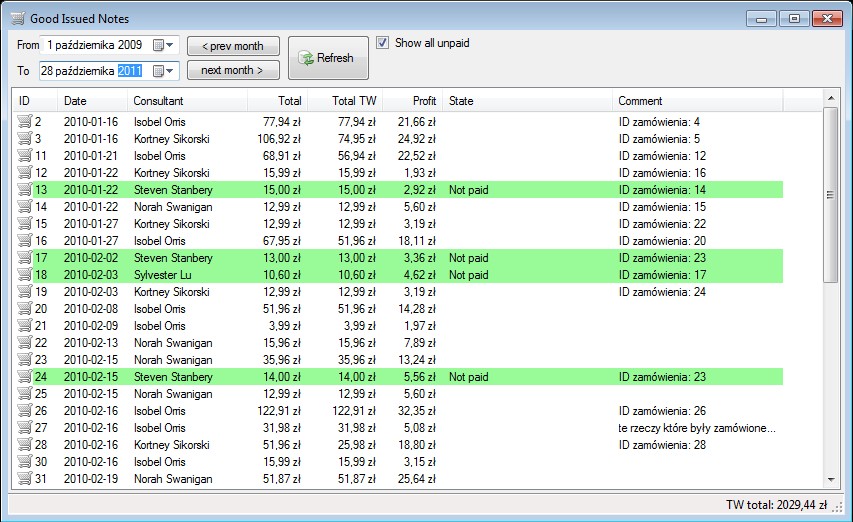Click the cart icon for note ID 2
Image resolution: width=853 pixels, height=522 pixels.
25,121
